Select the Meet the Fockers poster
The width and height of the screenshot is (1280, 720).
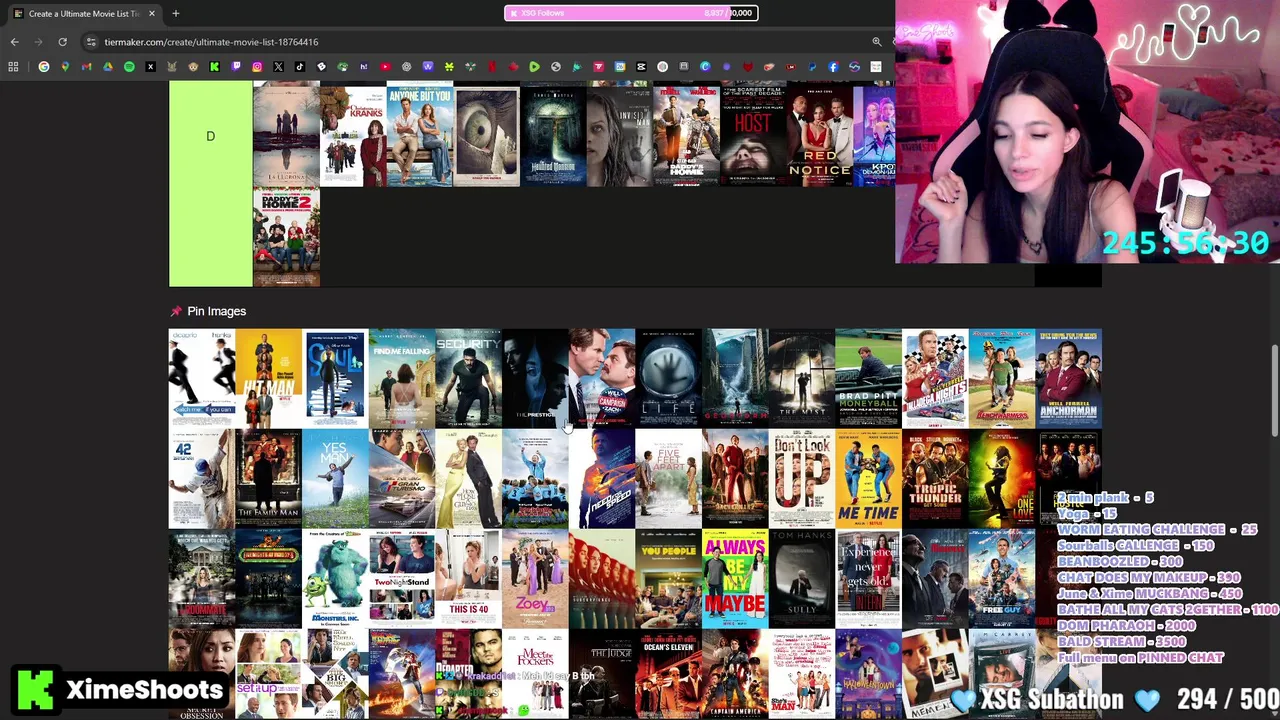click(535, 674)
